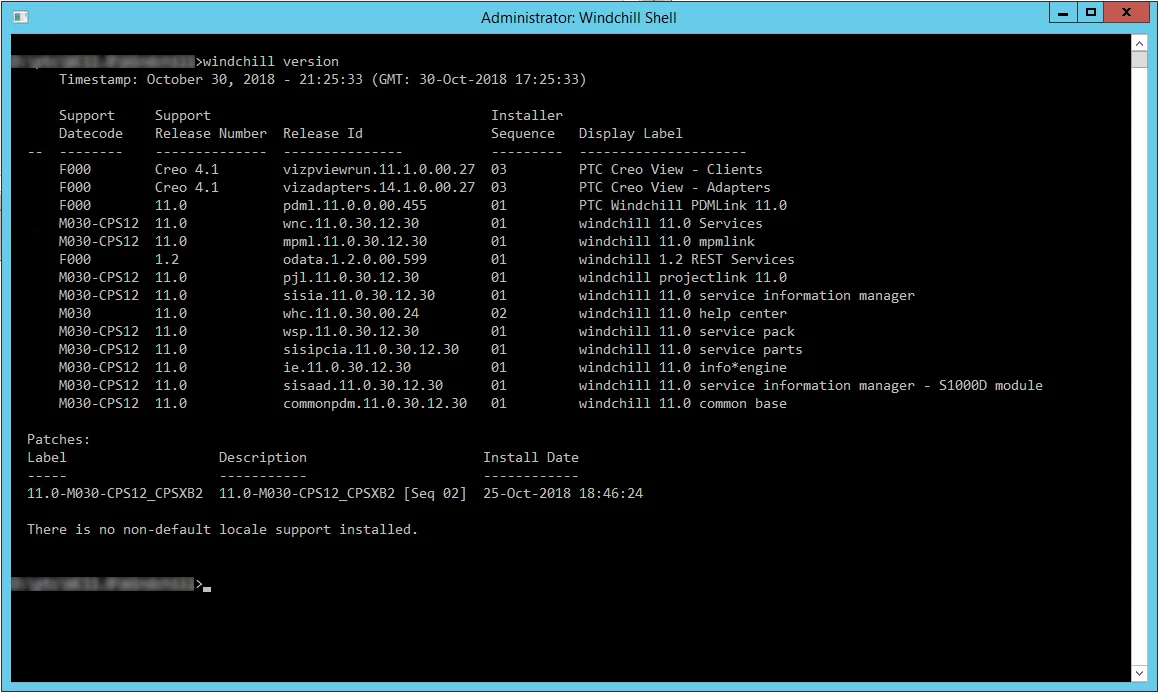Image resolution: width=1158 pixels, height=692 pixels.
Task: Click 'wnc.11.0.30.12.30' release id
Action: click(x=351, y=223)
